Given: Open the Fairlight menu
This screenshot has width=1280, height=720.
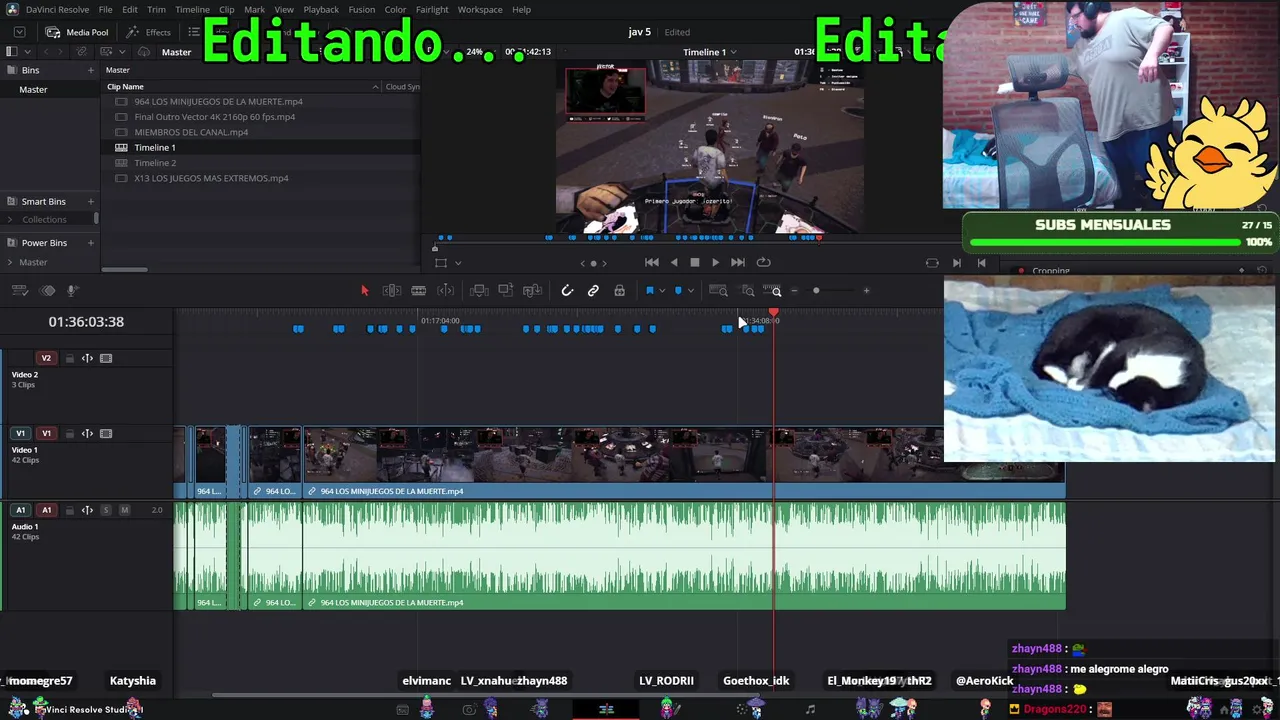Looking at the screenshot, I should (x=432, y=10).
